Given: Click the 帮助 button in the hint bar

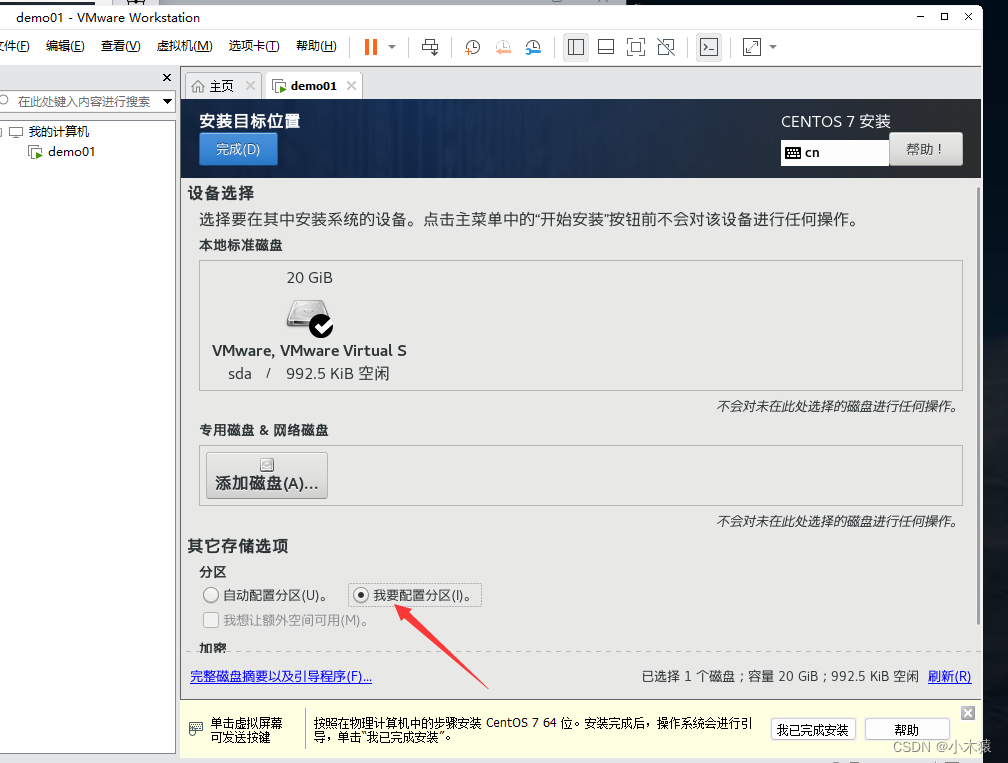Looking at the screenshot, I should tap(907, 730).
